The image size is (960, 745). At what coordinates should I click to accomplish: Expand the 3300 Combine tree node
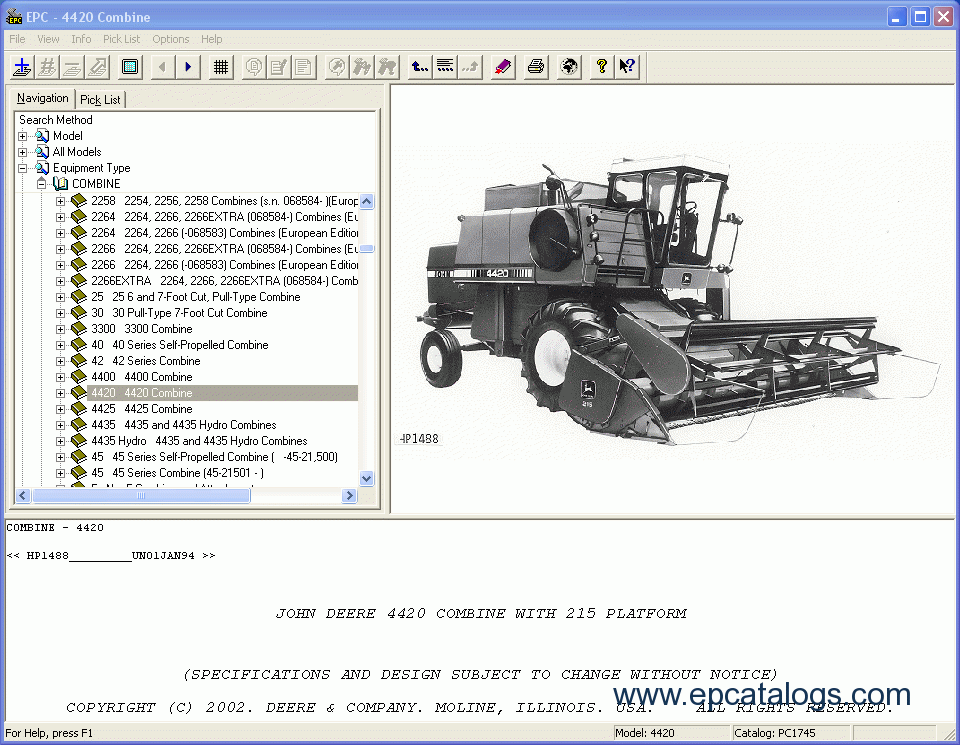point(60,329)
